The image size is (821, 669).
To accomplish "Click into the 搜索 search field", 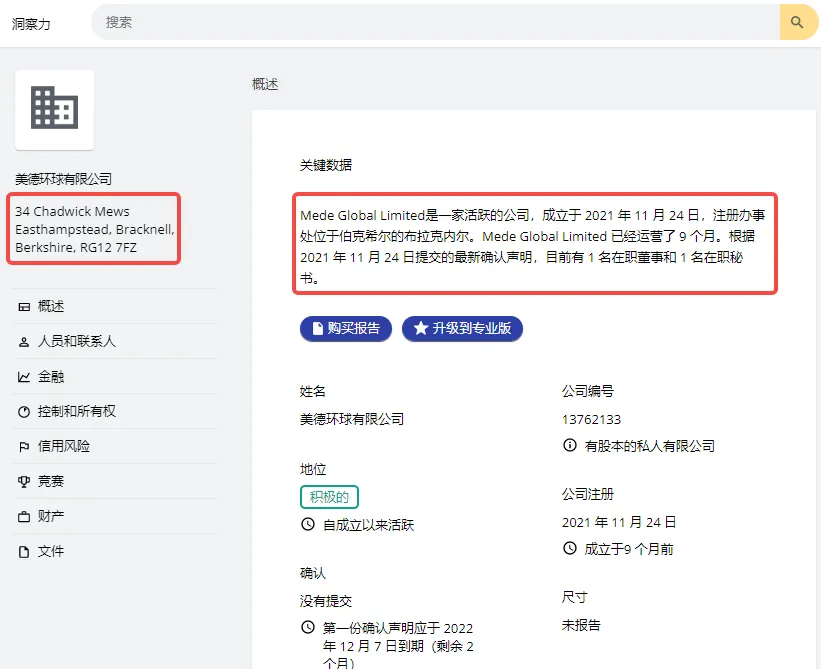I will 435,22.
